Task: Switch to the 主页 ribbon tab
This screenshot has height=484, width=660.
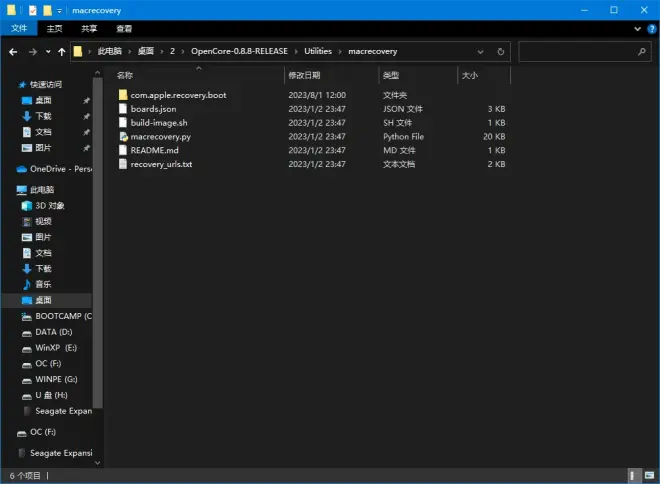Action: tap(54, 29)
